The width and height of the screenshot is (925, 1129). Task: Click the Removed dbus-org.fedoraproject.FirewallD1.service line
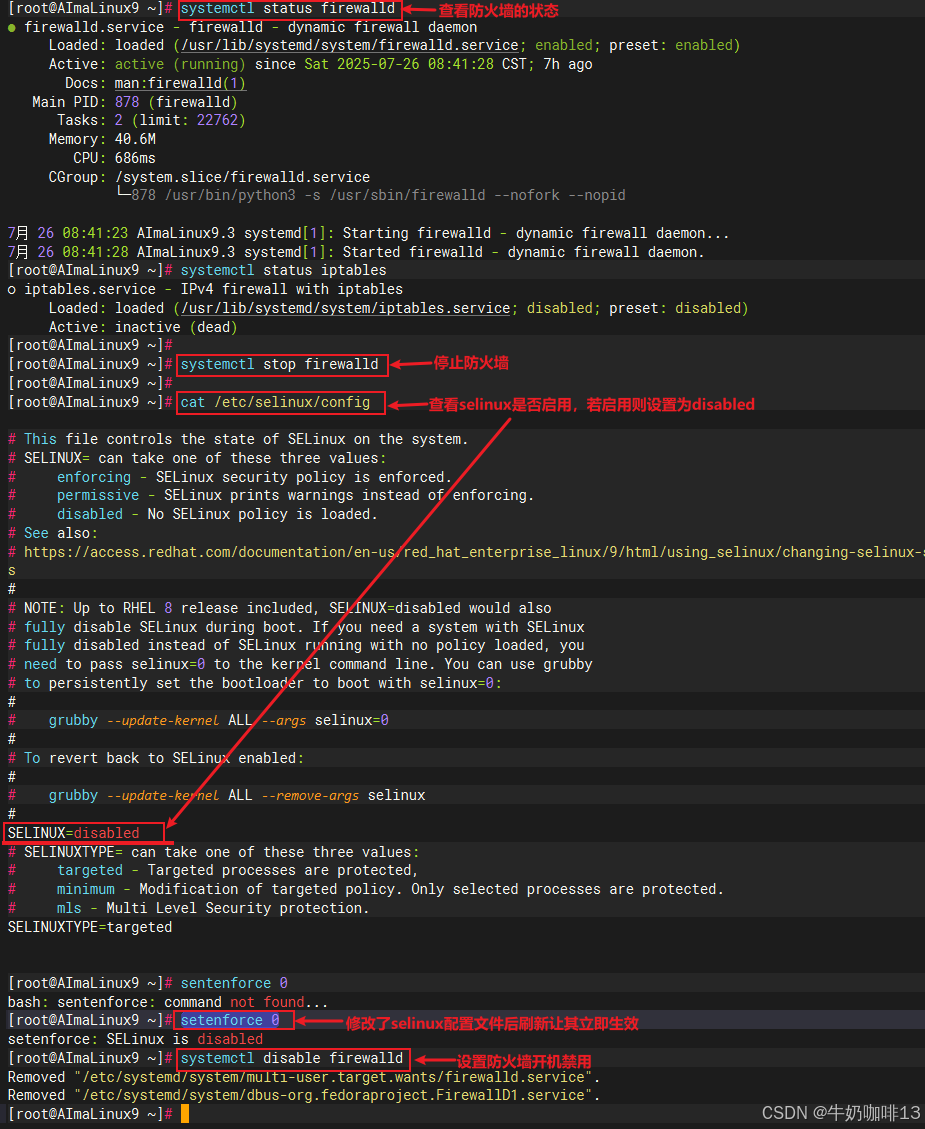point(304,1095)
